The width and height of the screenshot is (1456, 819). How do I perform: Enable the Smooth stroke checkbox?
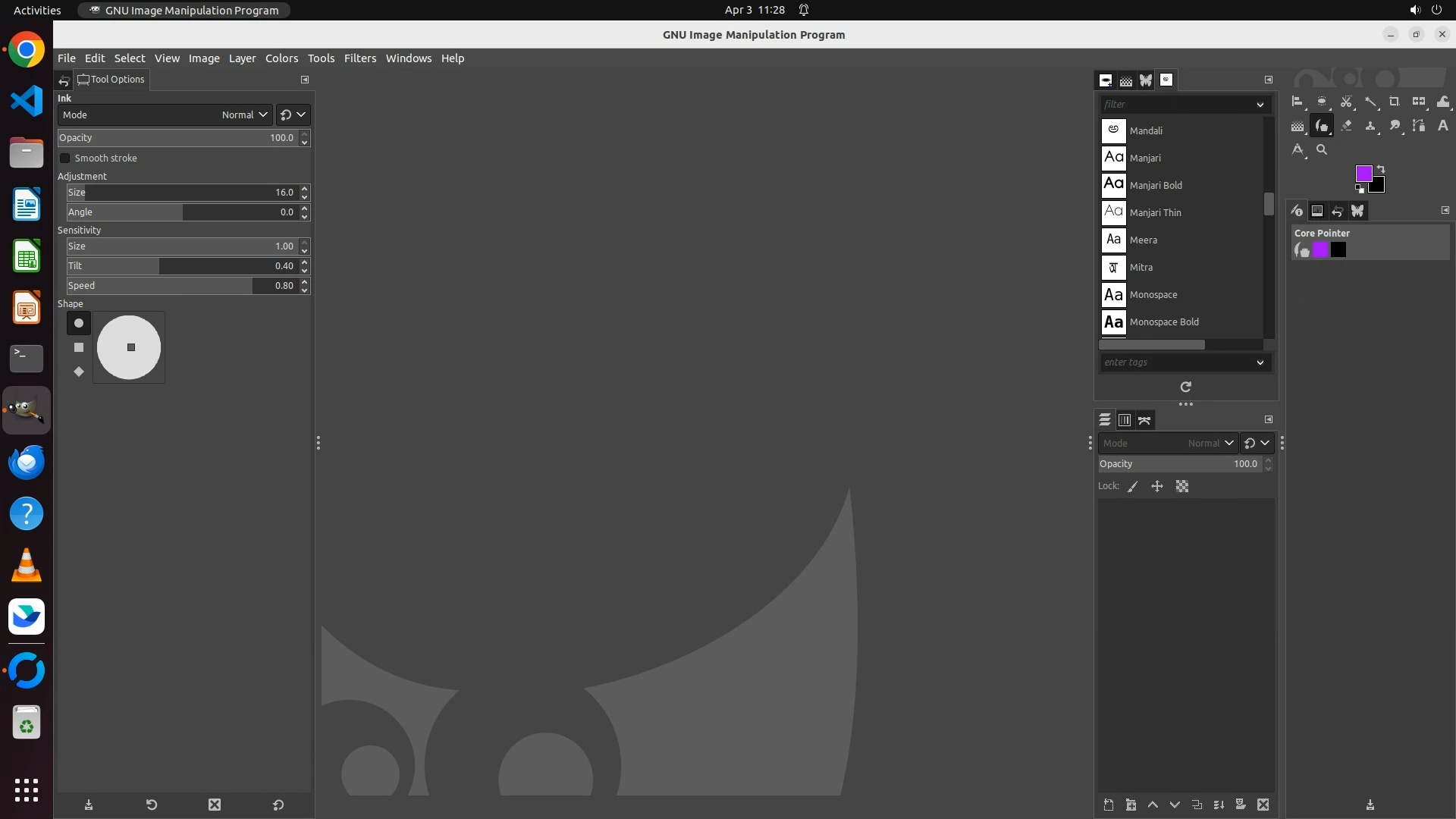coord(65,158)
